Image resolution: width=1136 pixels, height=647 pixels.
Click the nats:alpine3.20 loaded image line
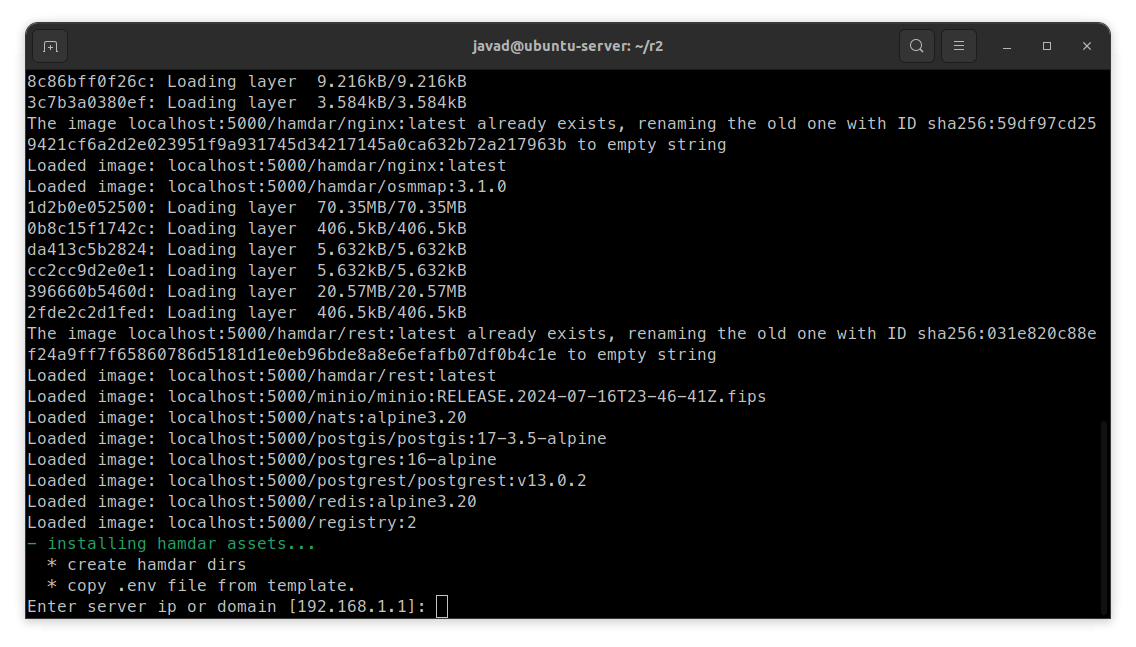[x=246, y=418]
